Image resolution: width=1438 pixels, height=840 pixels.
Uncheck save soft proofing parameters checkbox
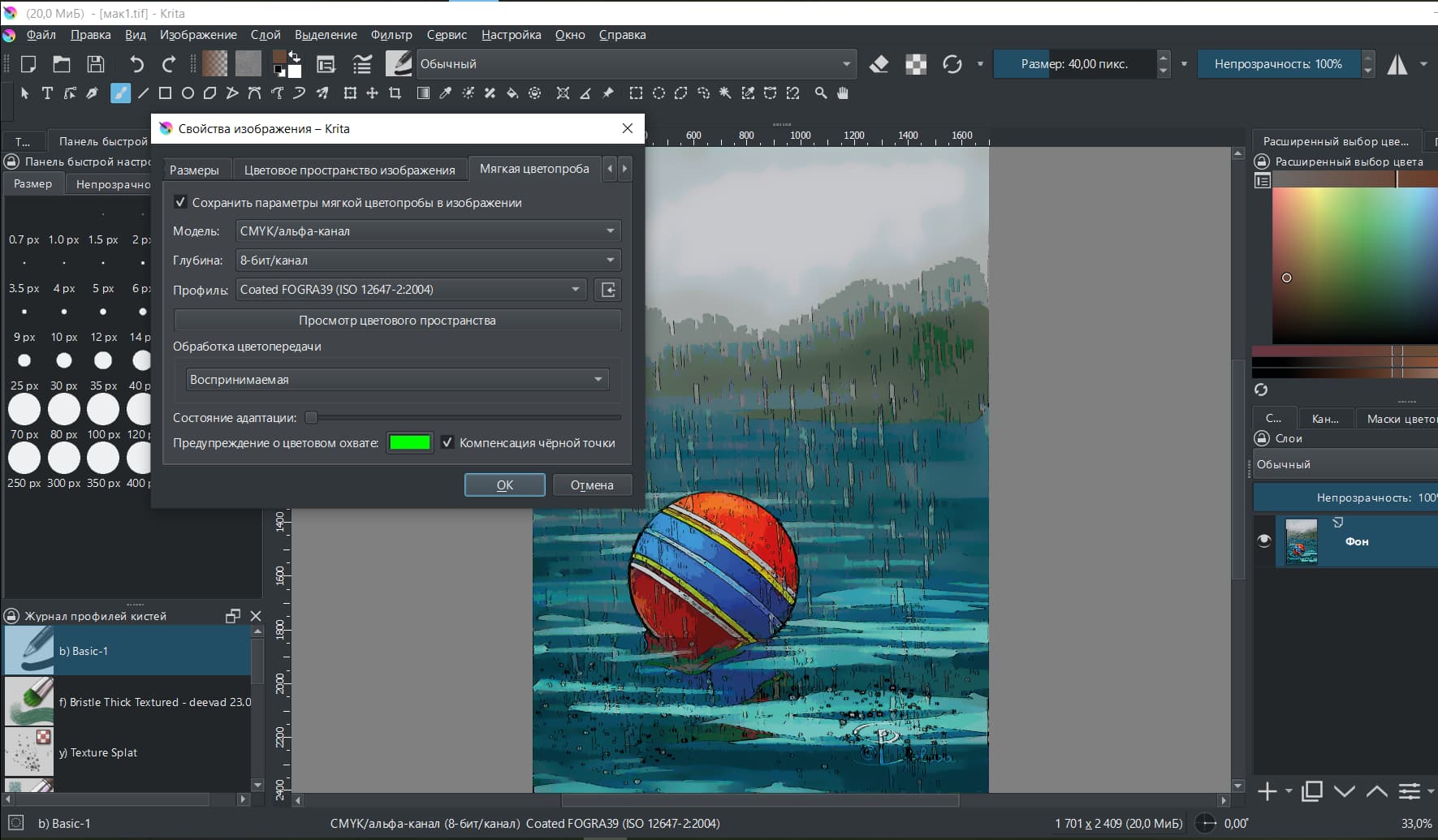coord(181,202)
